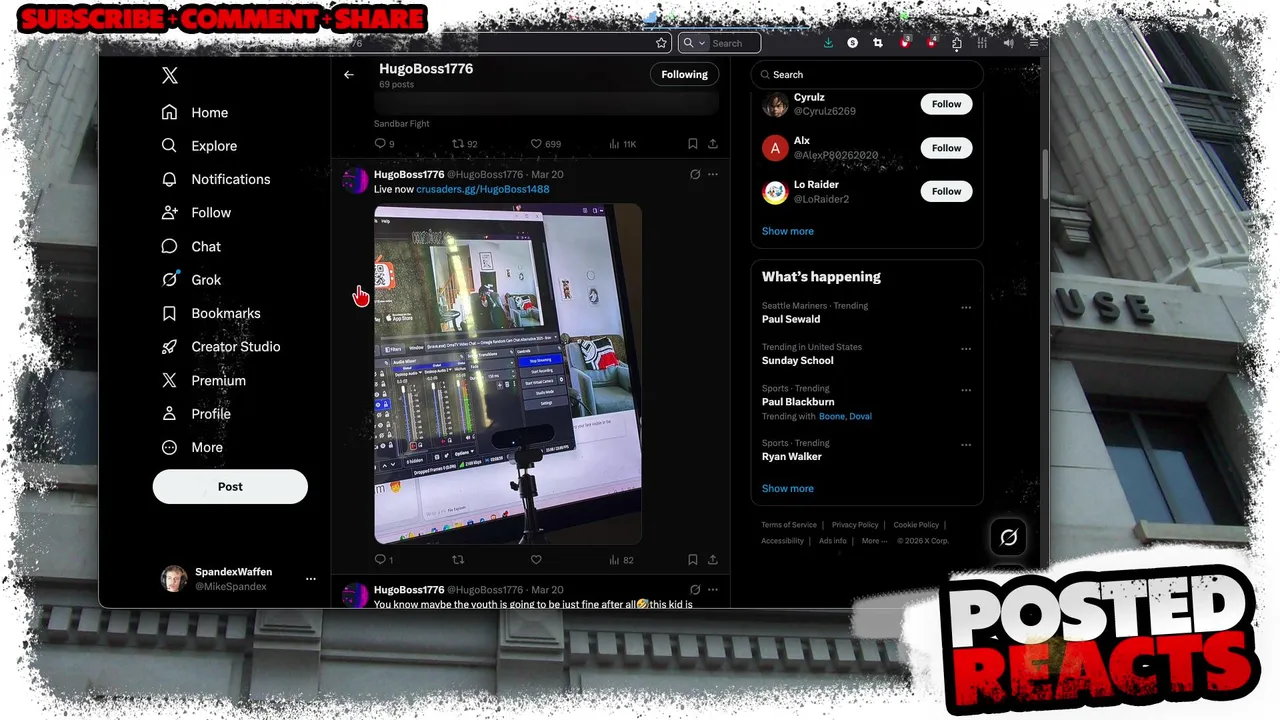Open the browser hamburger menu
This screenshot has width=1280, height=720.
pyautogui.click(x=1034, y=43)
